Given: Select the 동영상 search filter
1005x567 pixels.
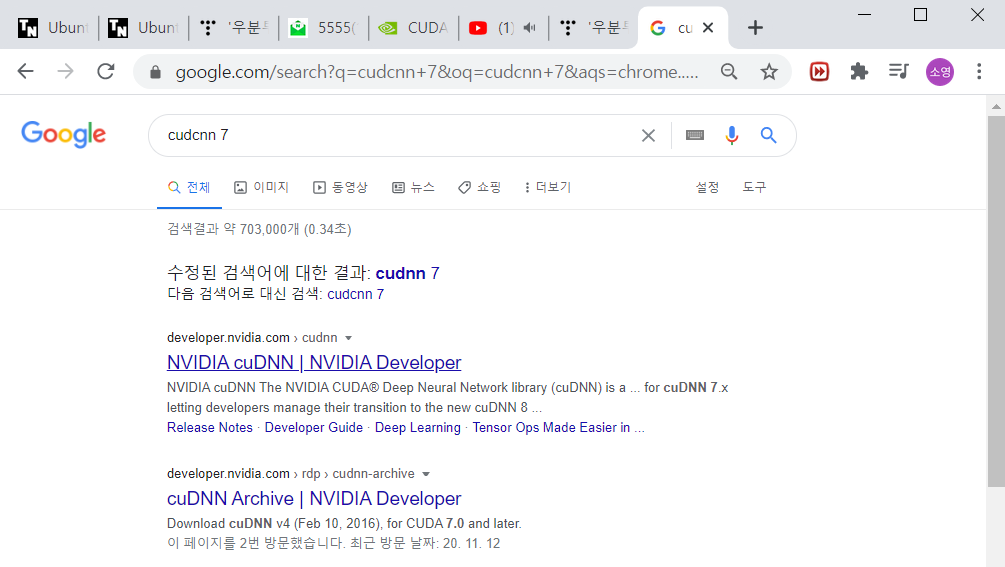Looking at the screenshot, I should pyautogui.click(x=340, y=187).
